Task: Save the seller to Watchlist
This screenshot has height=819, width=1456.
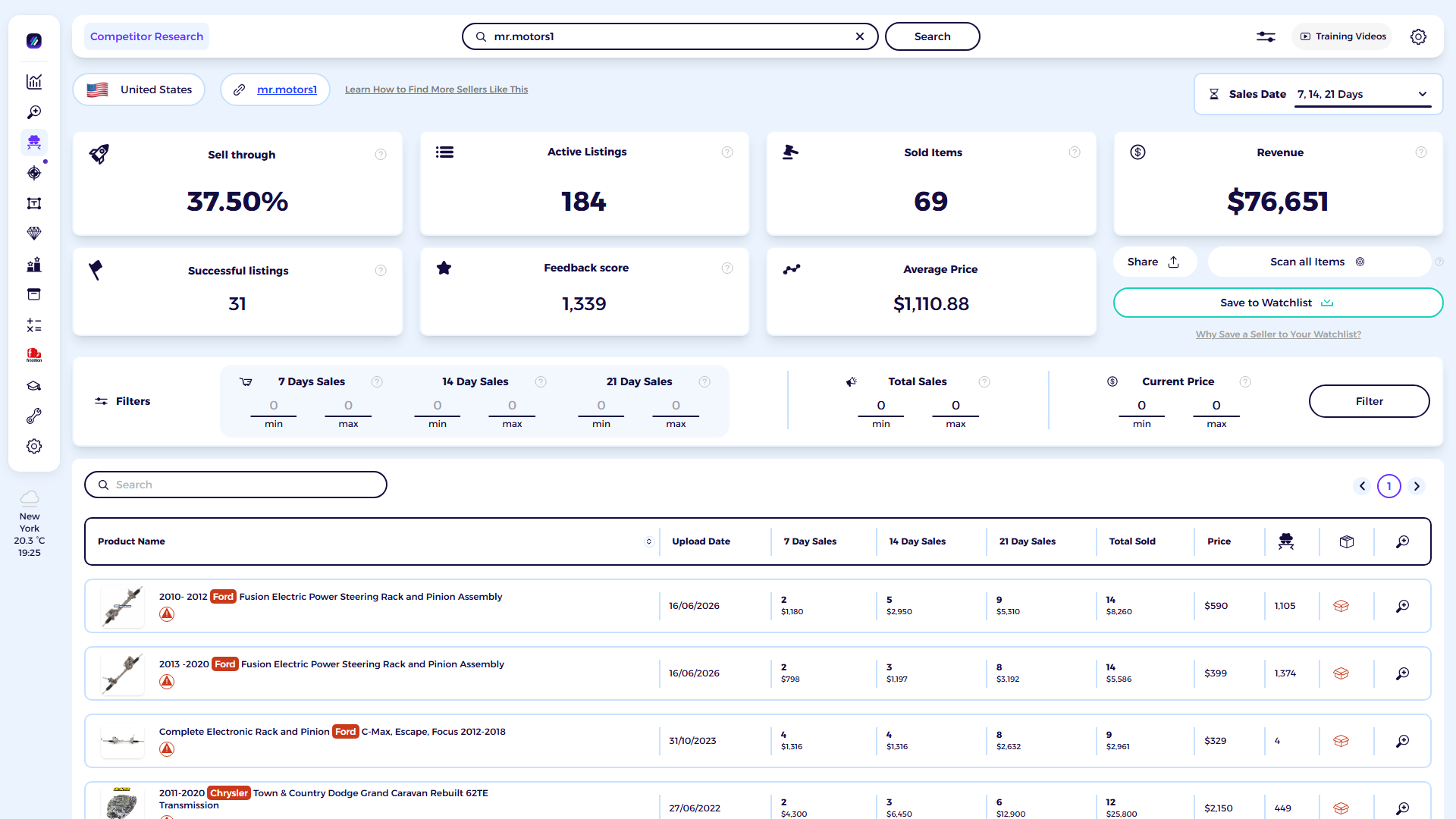Action: point(1278,303)
